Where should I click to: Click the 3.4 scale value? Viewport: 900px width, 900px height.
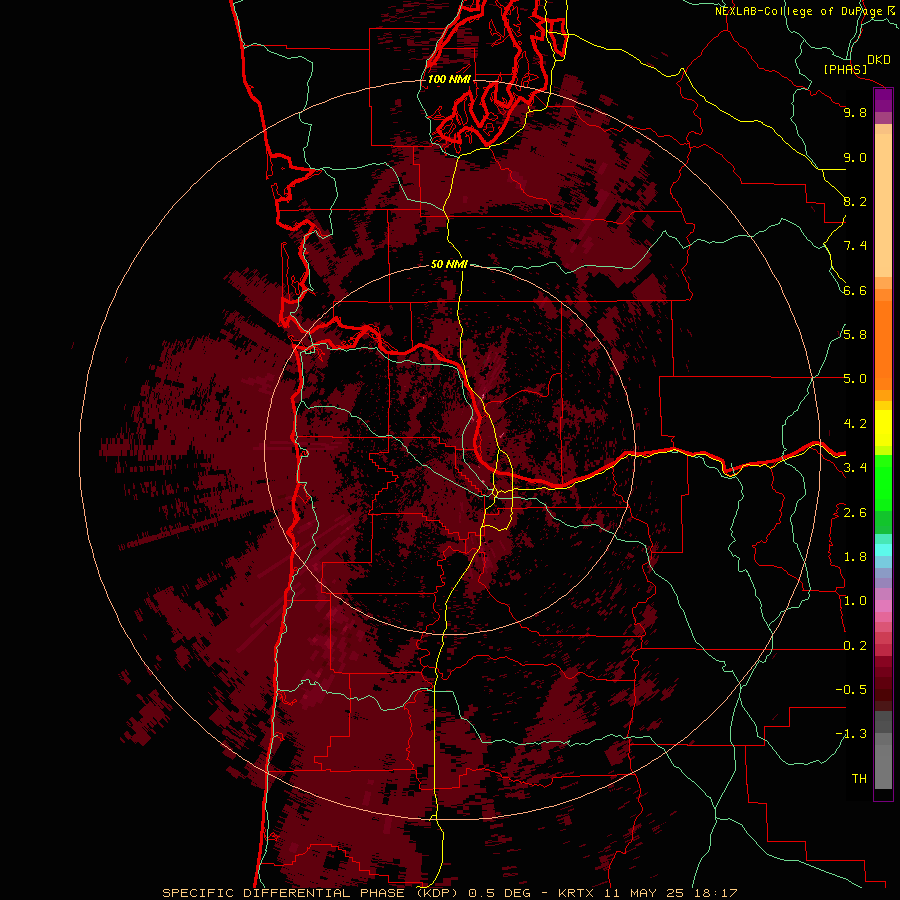pyautogui.click(x=855, y=468)
